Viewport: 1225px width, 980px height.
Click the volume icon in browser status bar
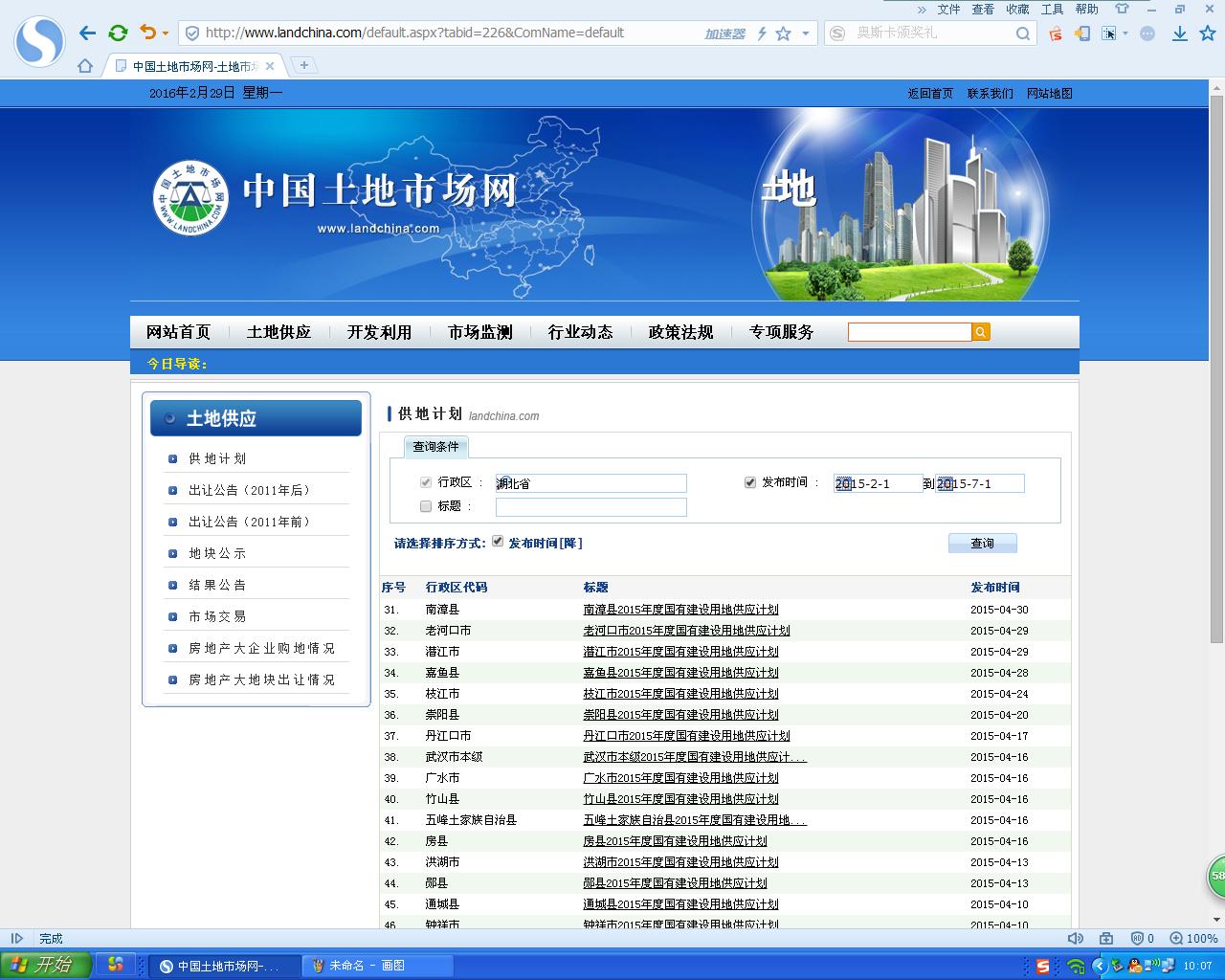point(1076,939)
